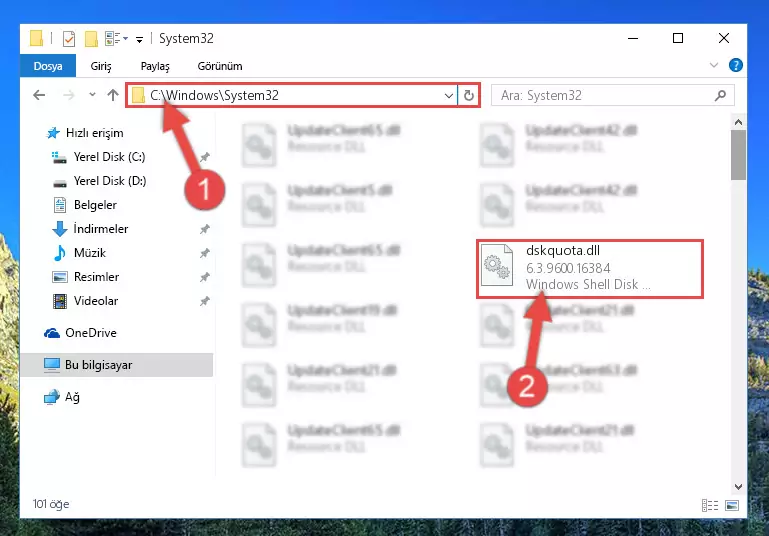Open İndirmeler folder in sidebar

point(101,229)
